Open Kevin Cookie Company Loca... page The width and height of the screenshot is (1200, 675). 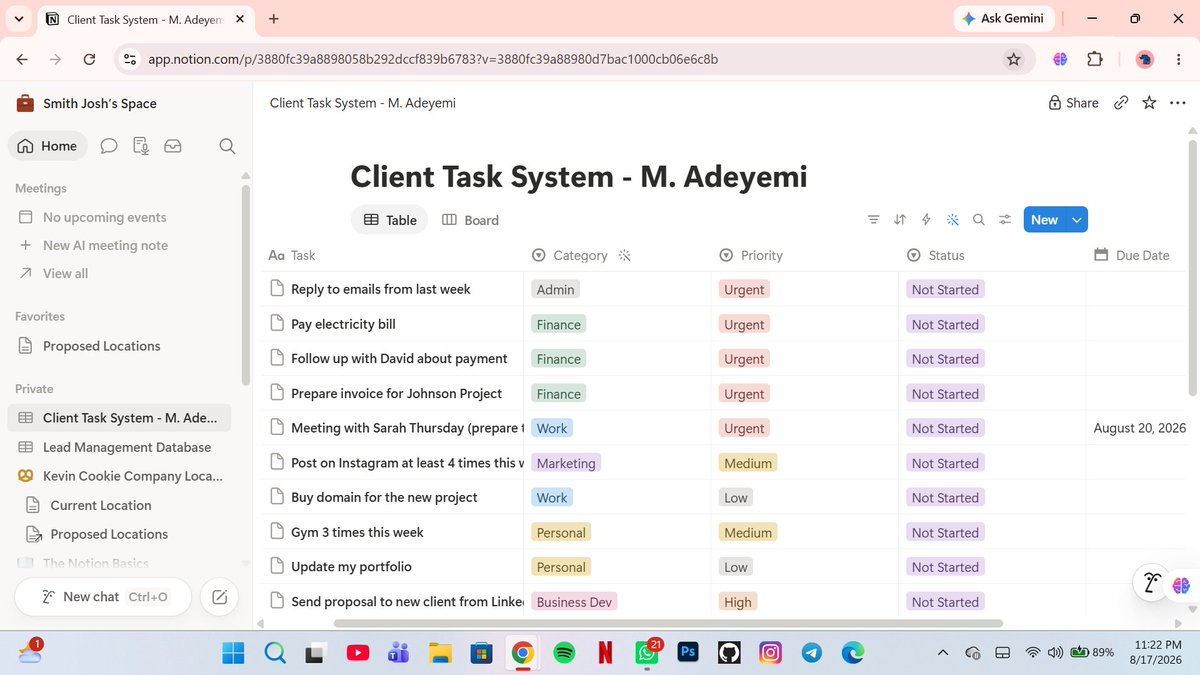(x=120, y=476)
